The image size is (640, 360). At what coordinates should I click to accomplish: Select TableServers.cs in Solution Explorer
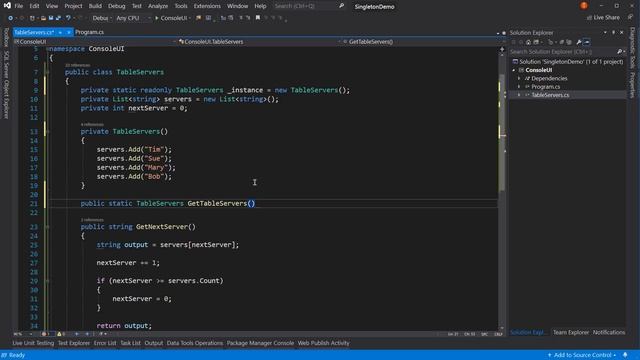pos(550,95)
